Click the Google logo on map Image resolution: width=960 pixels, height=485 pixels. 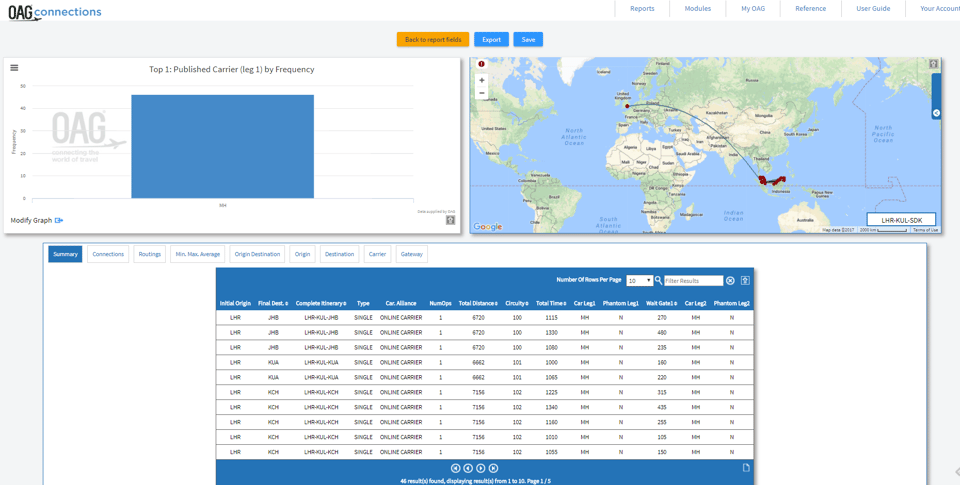click(488, 227)
